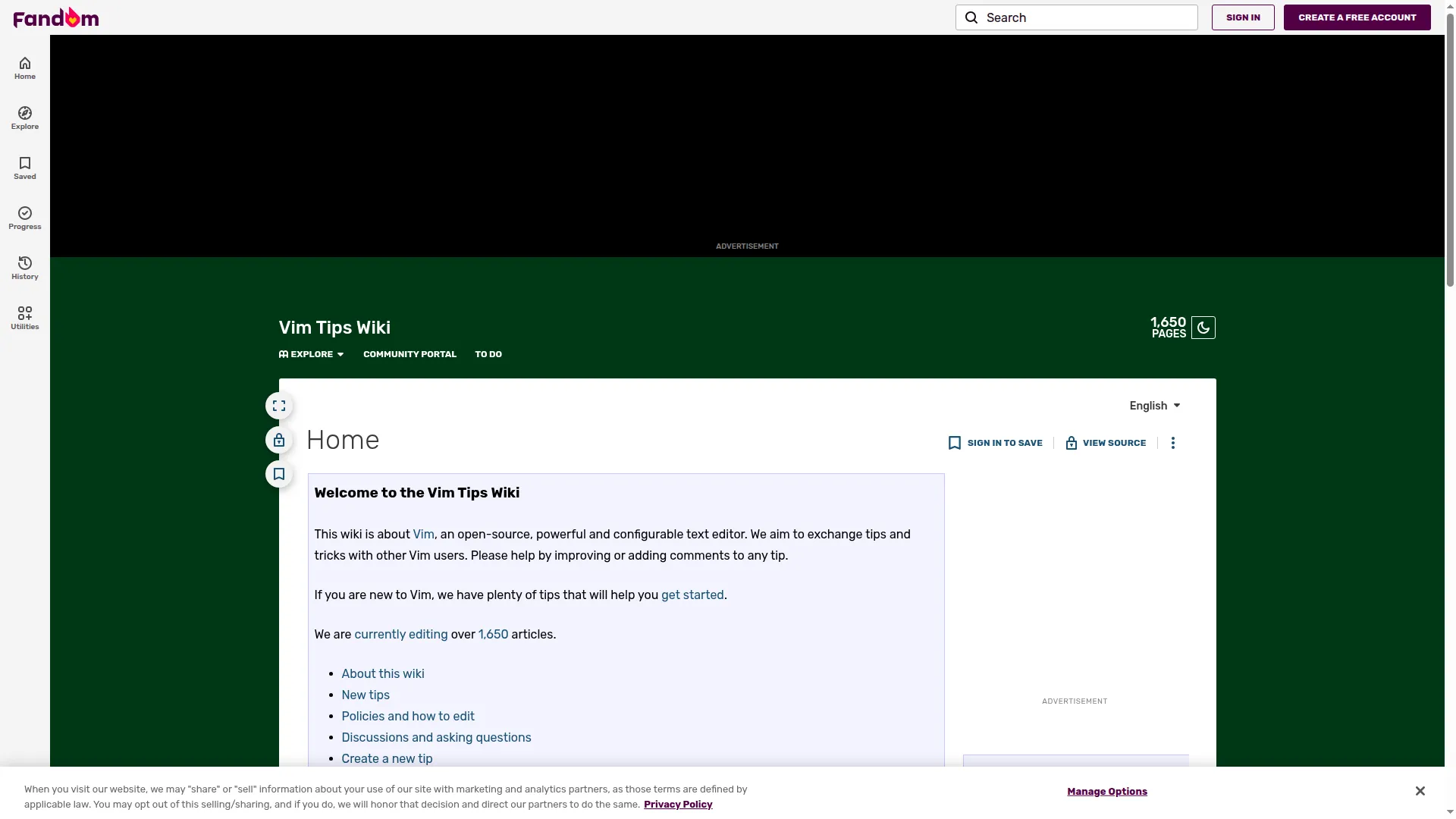The width and height of the screenshot is (1456, 819).
Task: Click the Welcome to the Vim Tips Wiki heading
Action: 417,493
